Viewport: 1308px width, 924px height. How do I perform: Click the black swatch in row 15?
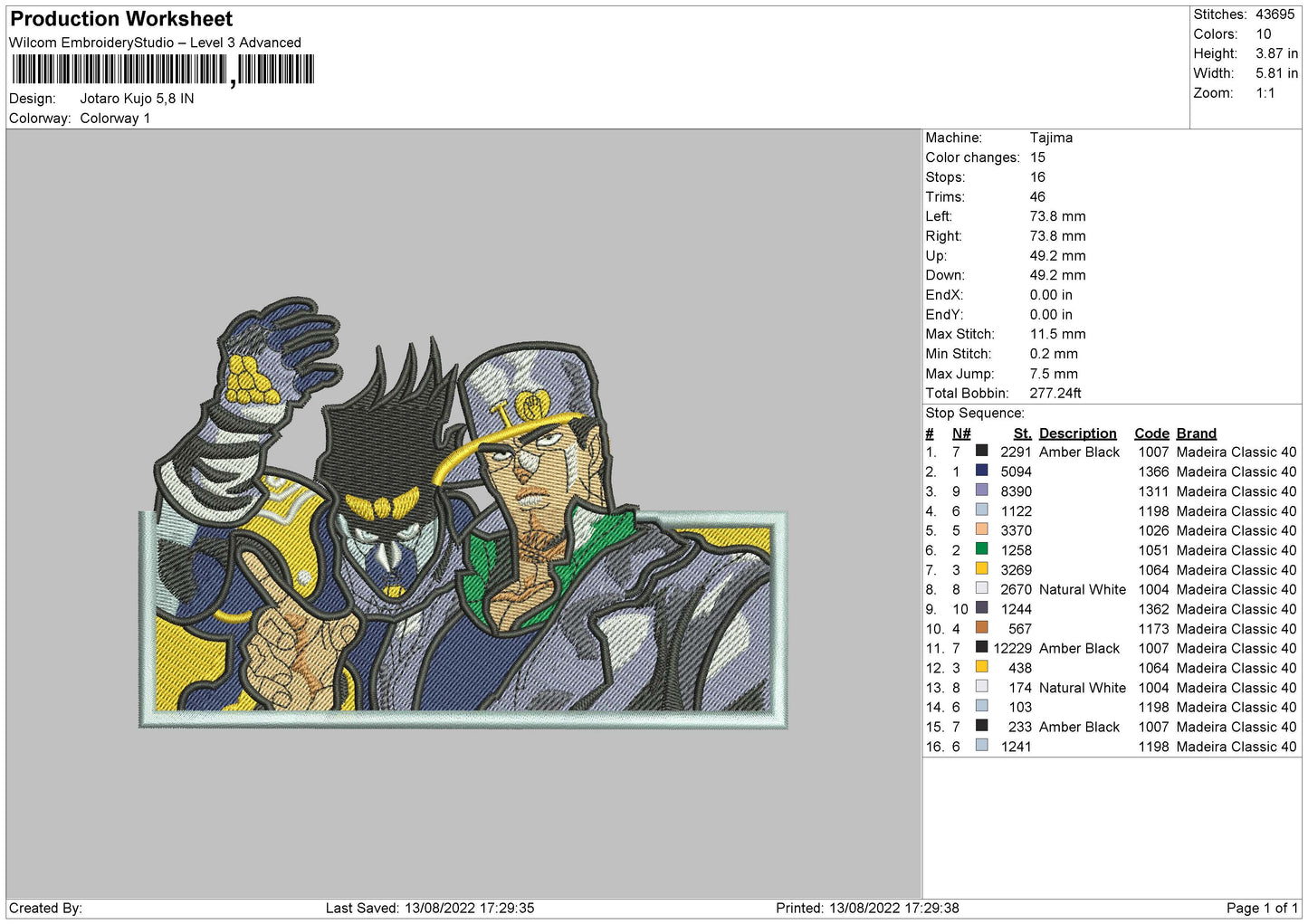tap(981, 726)
